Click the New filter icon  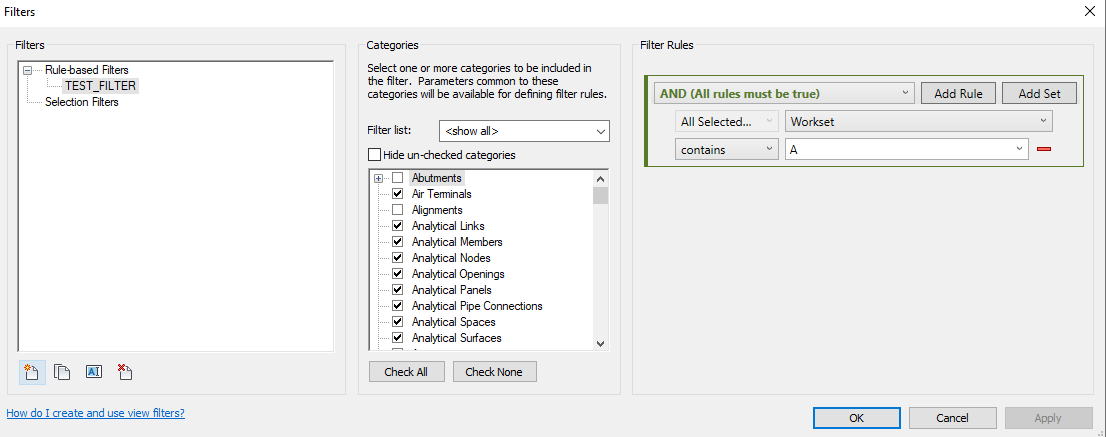click(x=30, y=372)
